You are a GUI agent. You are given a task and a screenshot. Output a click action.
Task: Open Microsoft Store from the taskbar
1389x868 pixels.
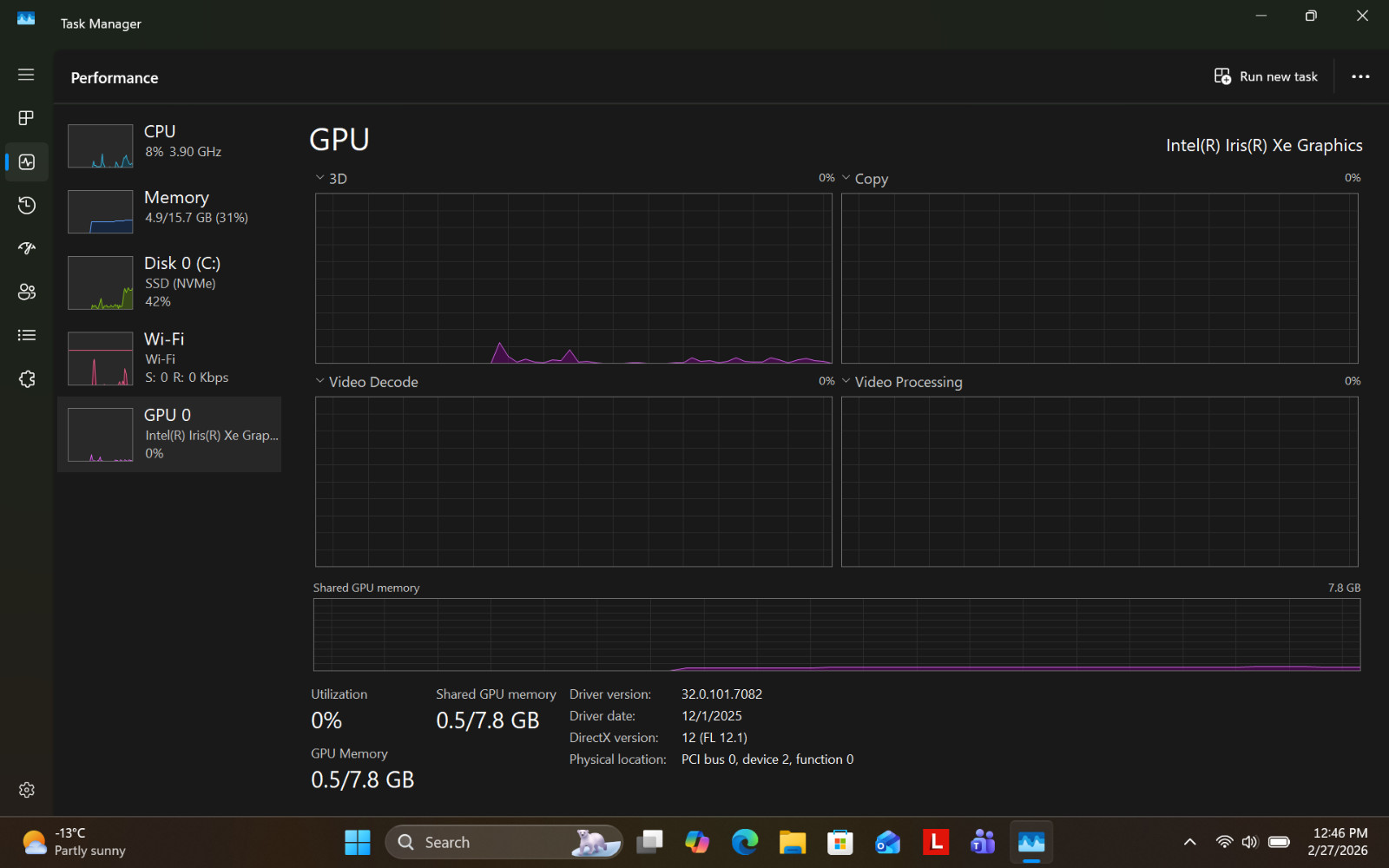click(840, 842)
